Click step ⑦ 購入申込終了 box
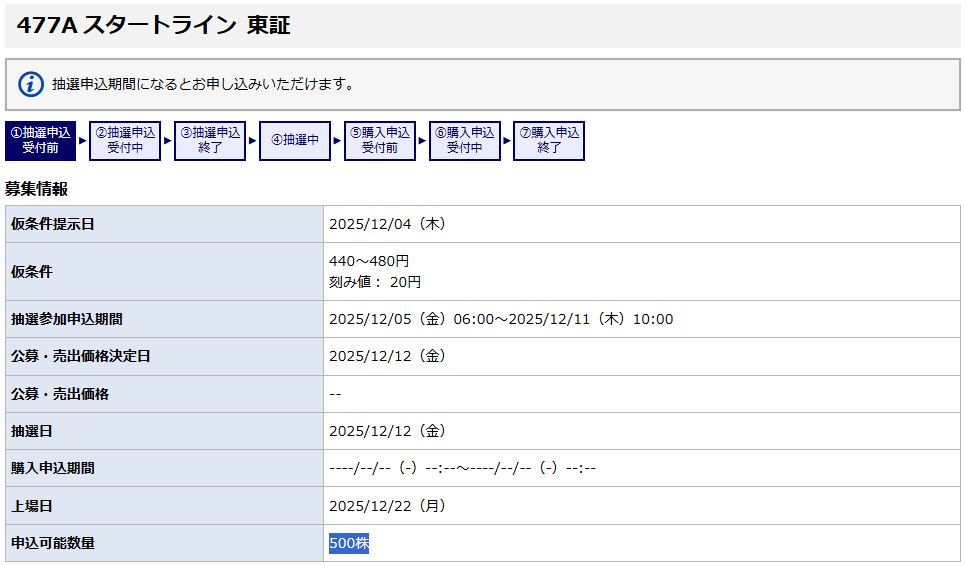The width and height of the screenshot is (965, 566). pyautogui.click(x=549, y=140)
